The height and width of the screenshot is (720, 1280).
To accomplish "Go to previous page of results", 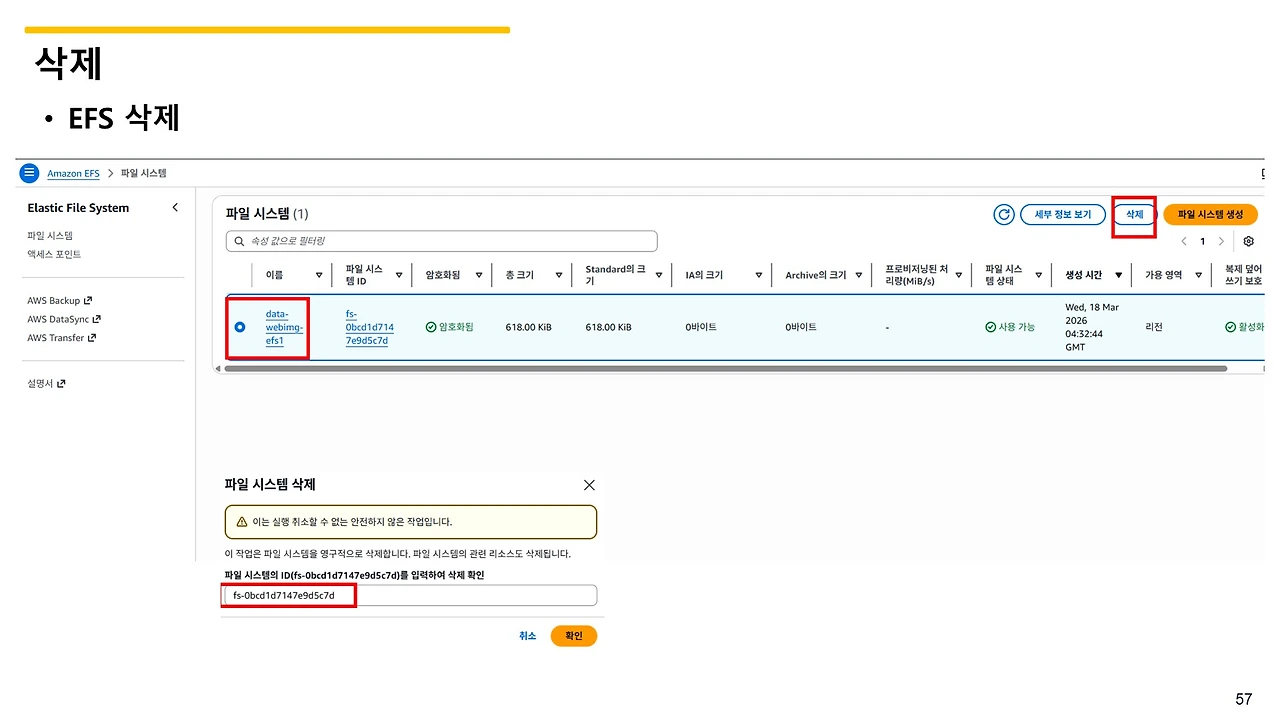I will (x=1184, y=241).
